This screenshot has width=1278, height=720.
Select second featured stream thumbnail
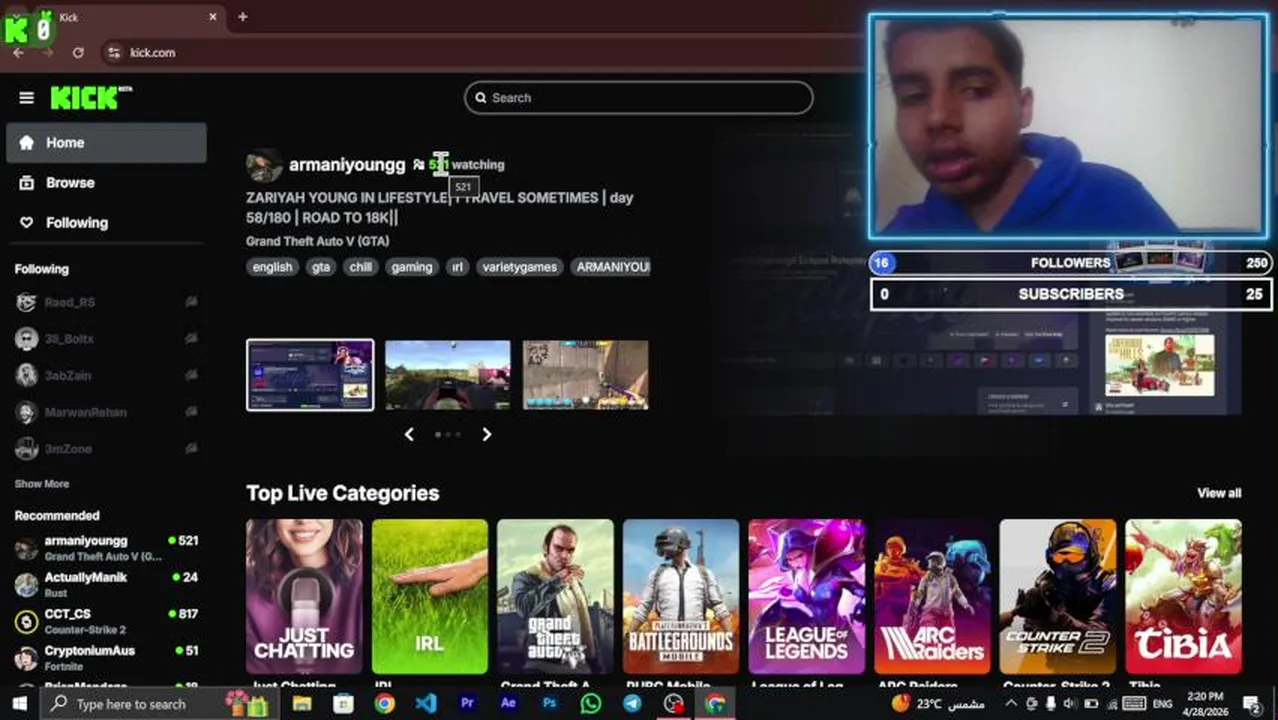pos(448,375)
